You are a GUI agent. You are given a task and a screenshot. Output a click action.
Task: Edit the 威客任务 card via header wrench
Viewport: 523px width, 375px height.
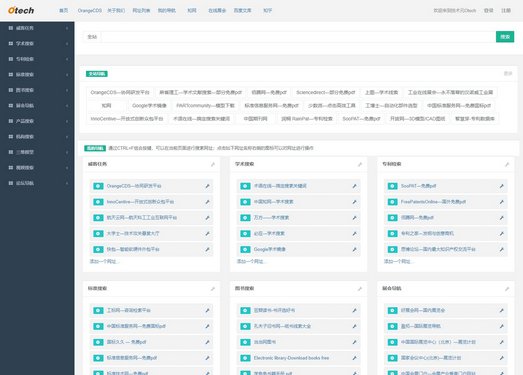pos(213,164)
